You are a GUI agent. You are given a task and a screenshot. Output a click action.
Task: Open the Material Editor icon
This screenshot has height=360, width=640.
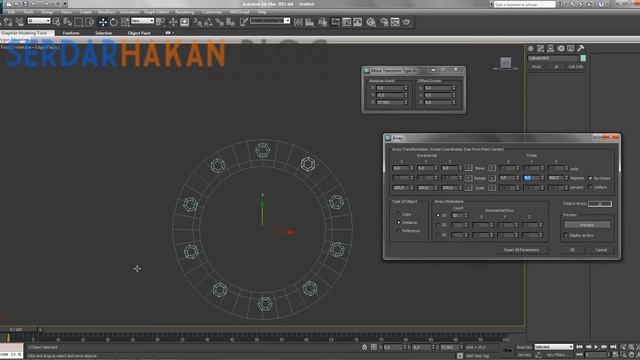click(371, 22)
